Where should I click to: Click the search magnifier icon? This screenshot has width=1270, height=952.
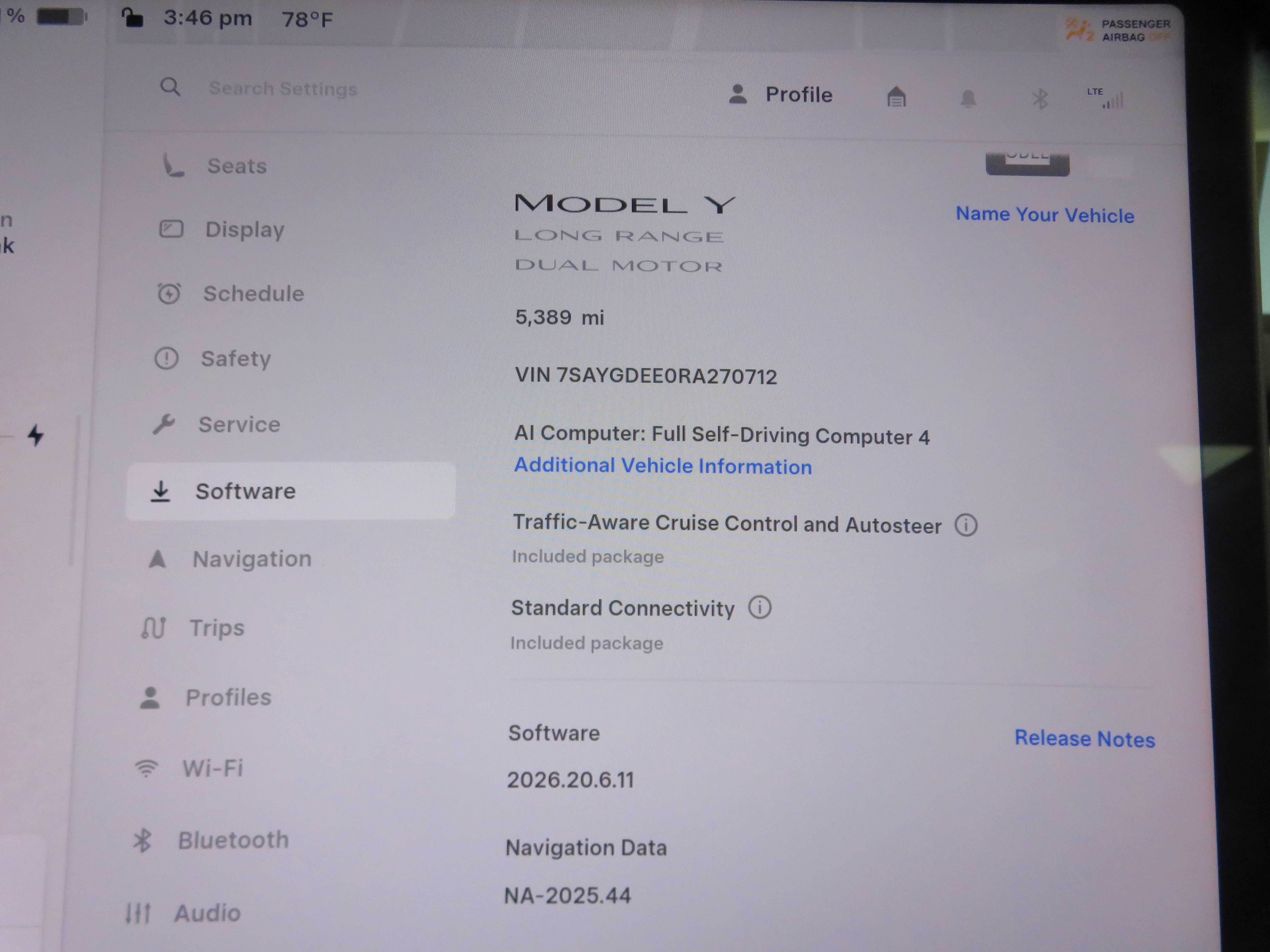(170, 87)
